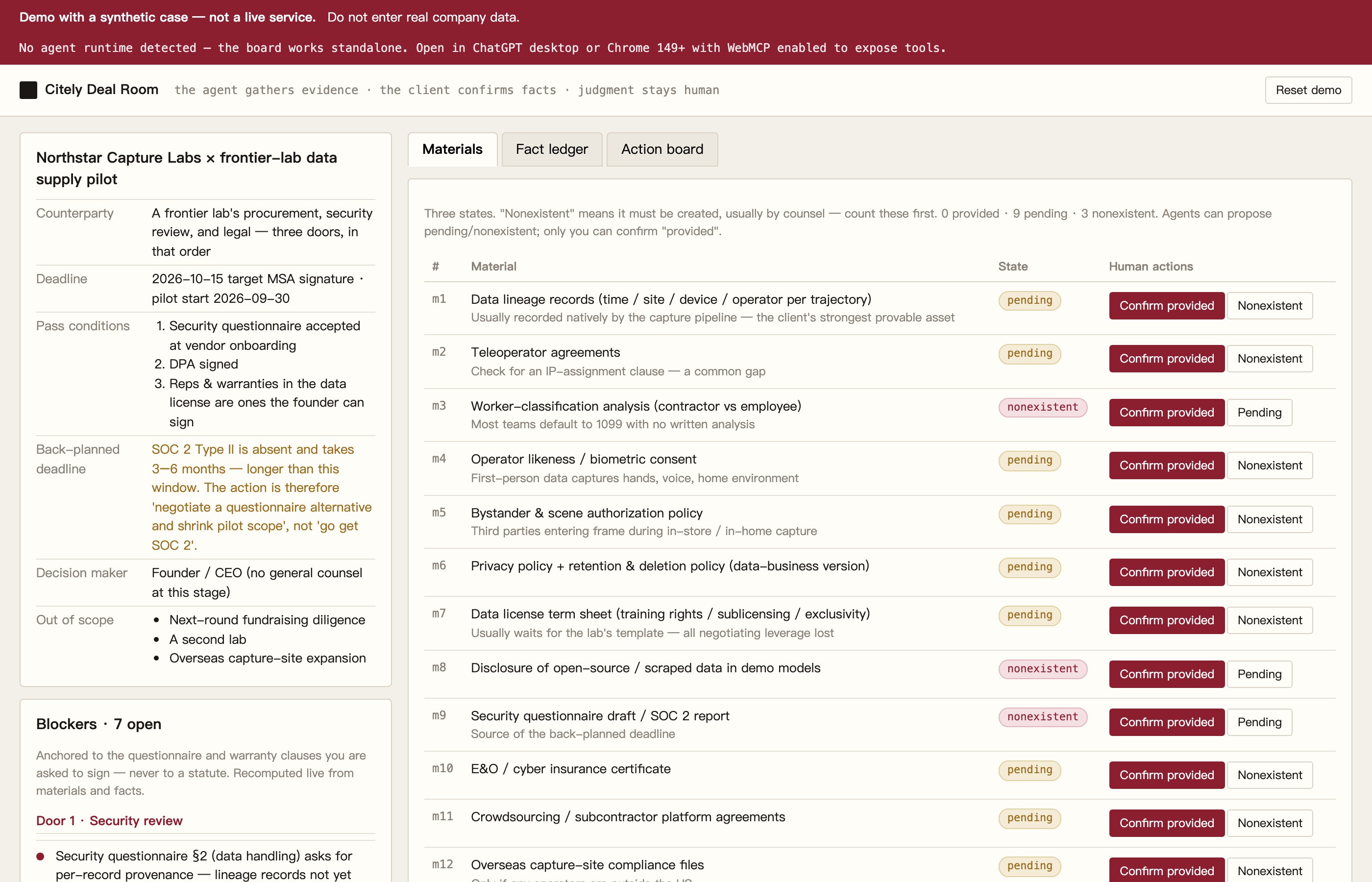
Task: Confirm provided for Overseas capture-site compliance files
Action: (1166, 870)
